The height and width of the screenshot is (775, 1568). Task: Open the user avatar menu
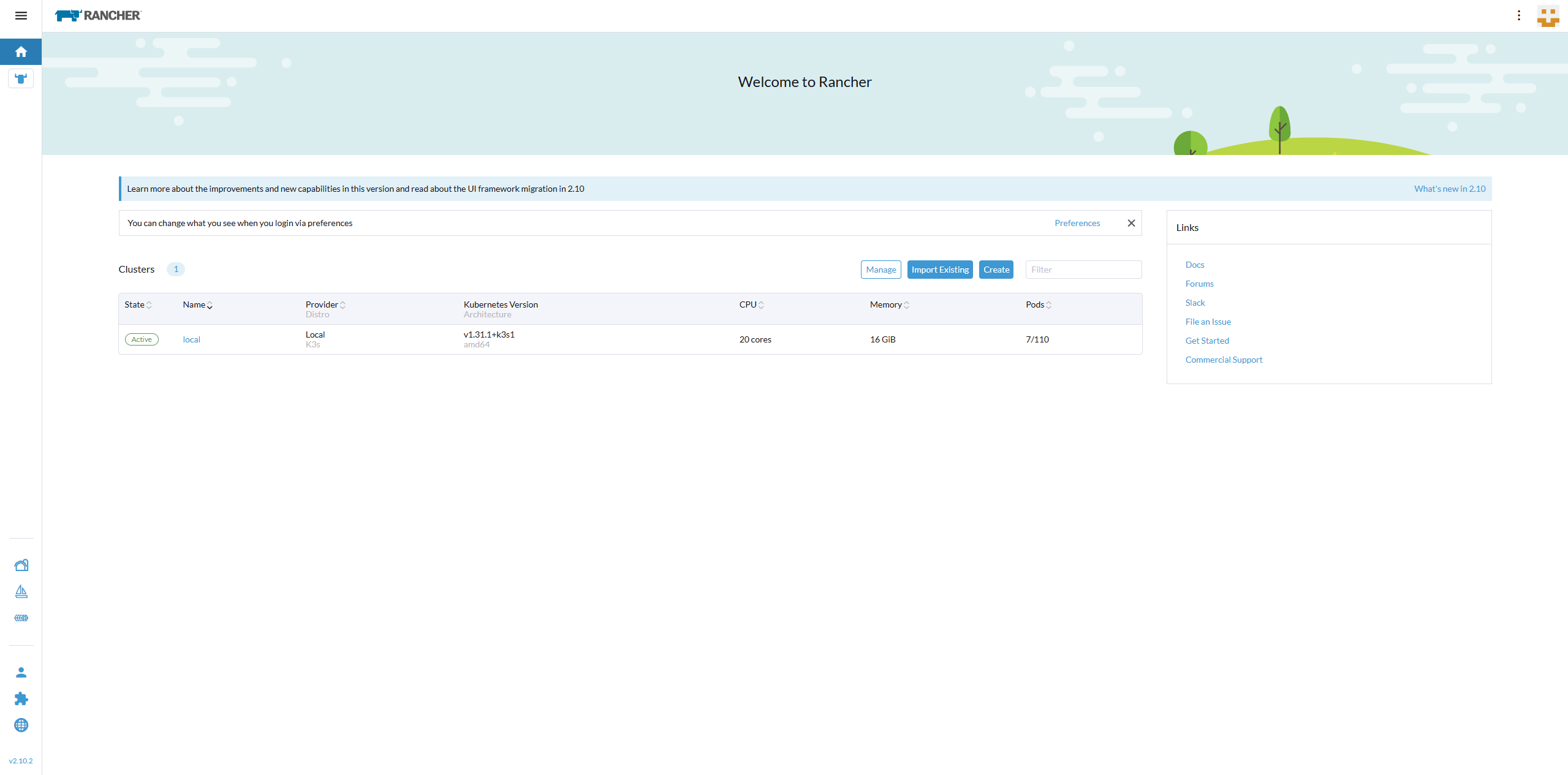1548,16
